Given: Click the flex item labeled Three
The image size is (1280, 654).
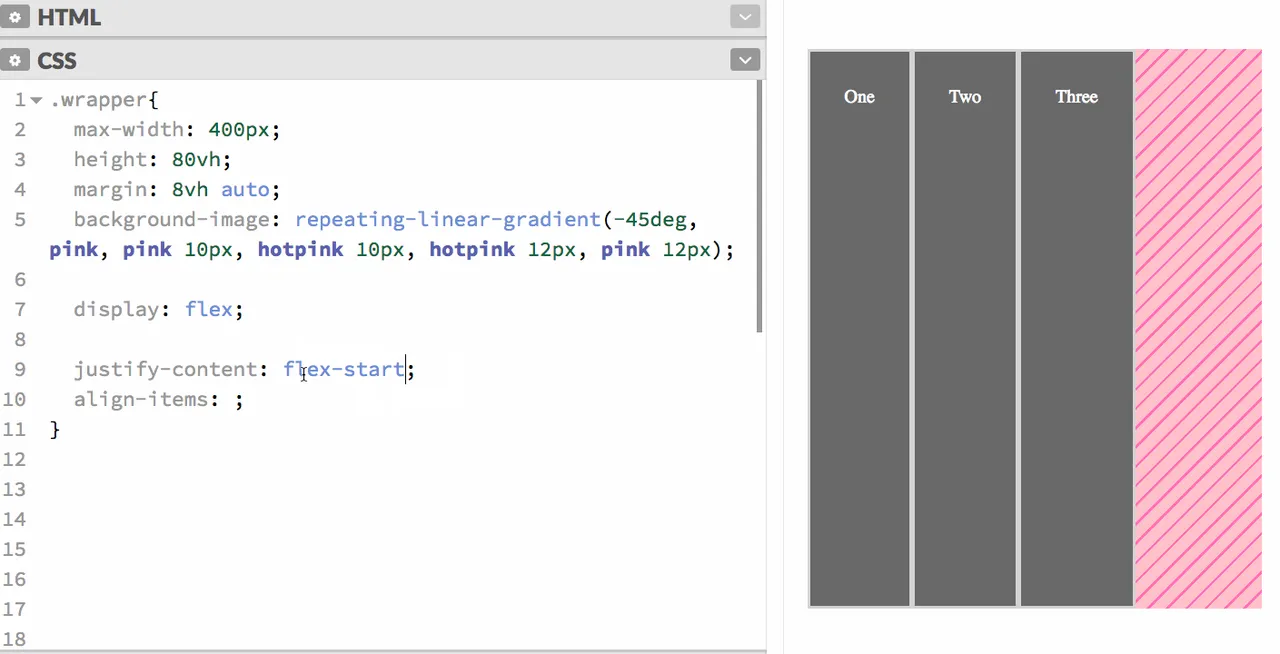Looking at the screenshot, I should (1077, 328).
